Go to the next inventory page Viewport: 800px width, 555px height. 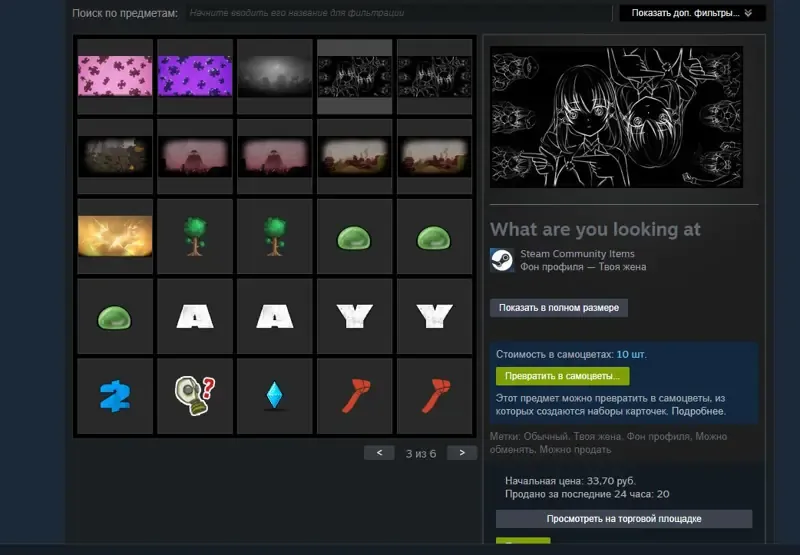(462, 452)
